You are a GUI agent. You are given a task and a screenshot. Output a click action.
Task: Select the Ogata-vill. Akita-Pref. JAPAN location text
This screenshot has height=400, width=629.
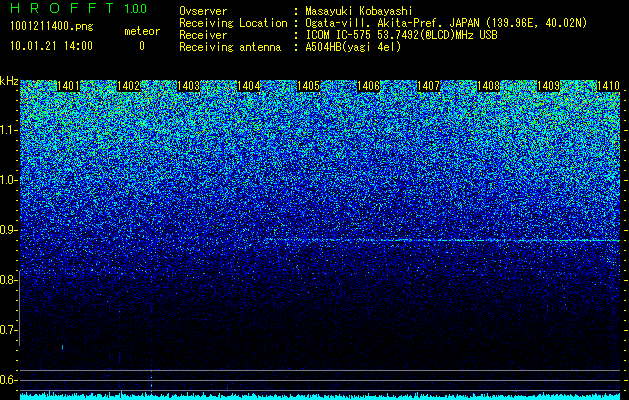tap(446, 23)
